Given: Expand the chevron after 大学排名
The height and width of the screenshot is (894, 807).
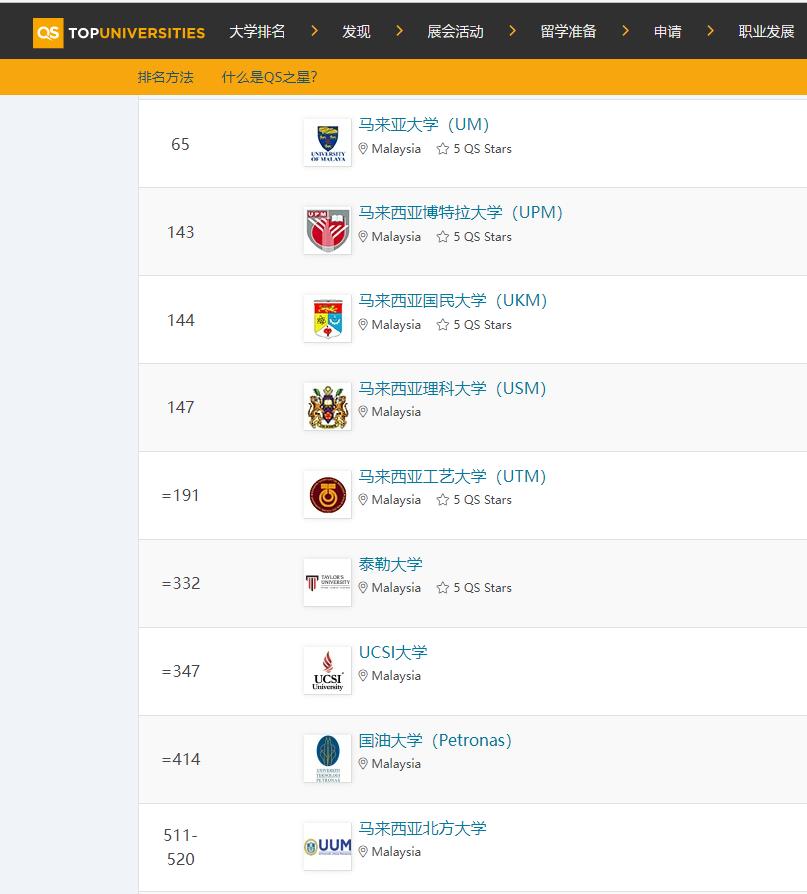Looking at the screenshot, I should (314, 31).
